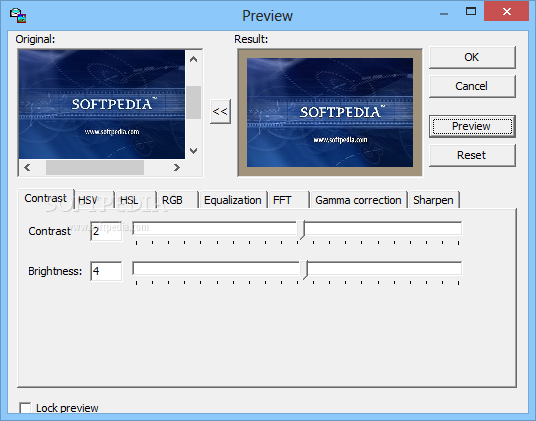
Task: Select the Contrast tab
Action: click(x=46, y=199)
